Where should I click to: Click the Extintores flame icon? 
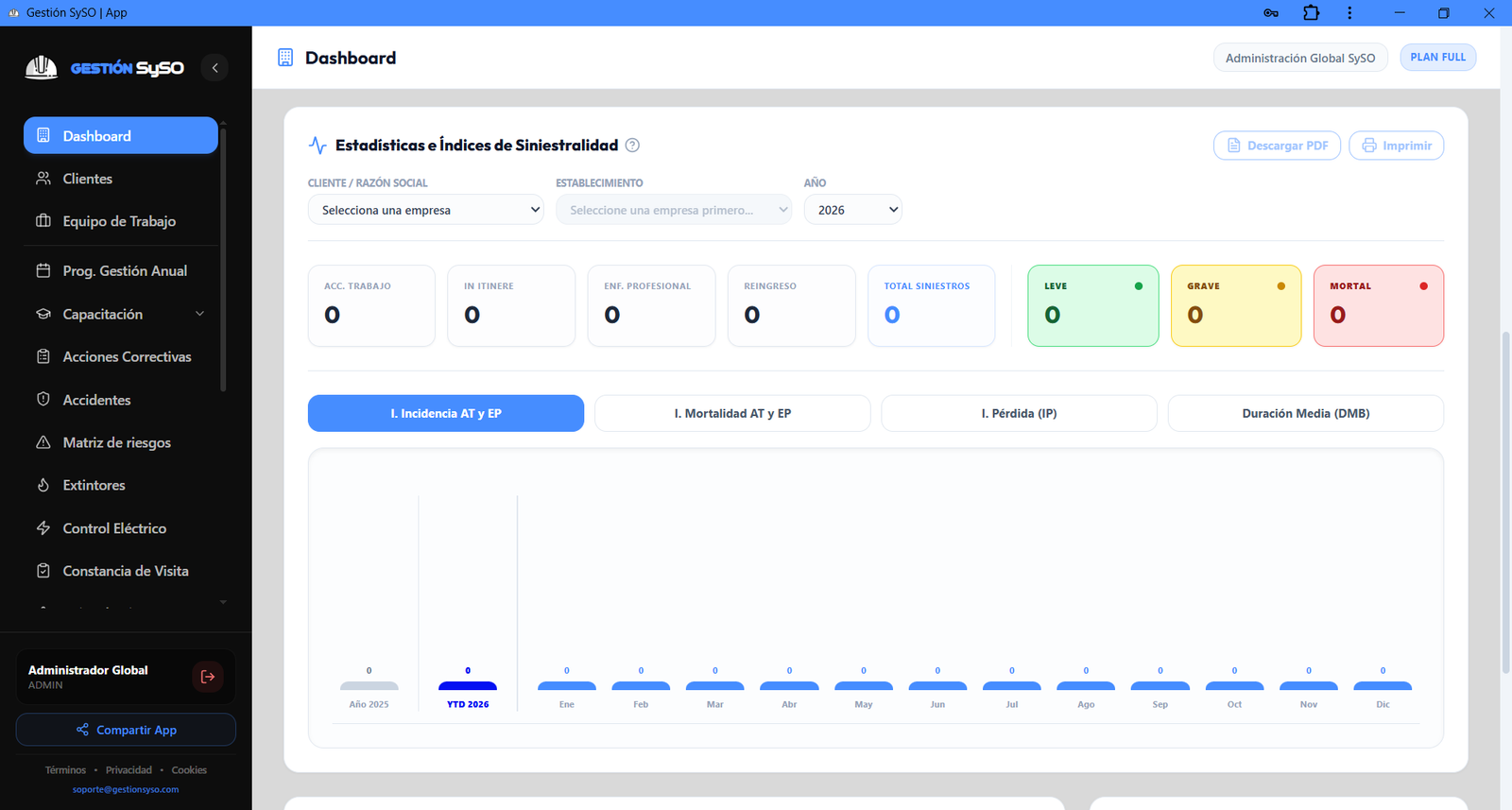pyautogui.click(x=43, y=485)
